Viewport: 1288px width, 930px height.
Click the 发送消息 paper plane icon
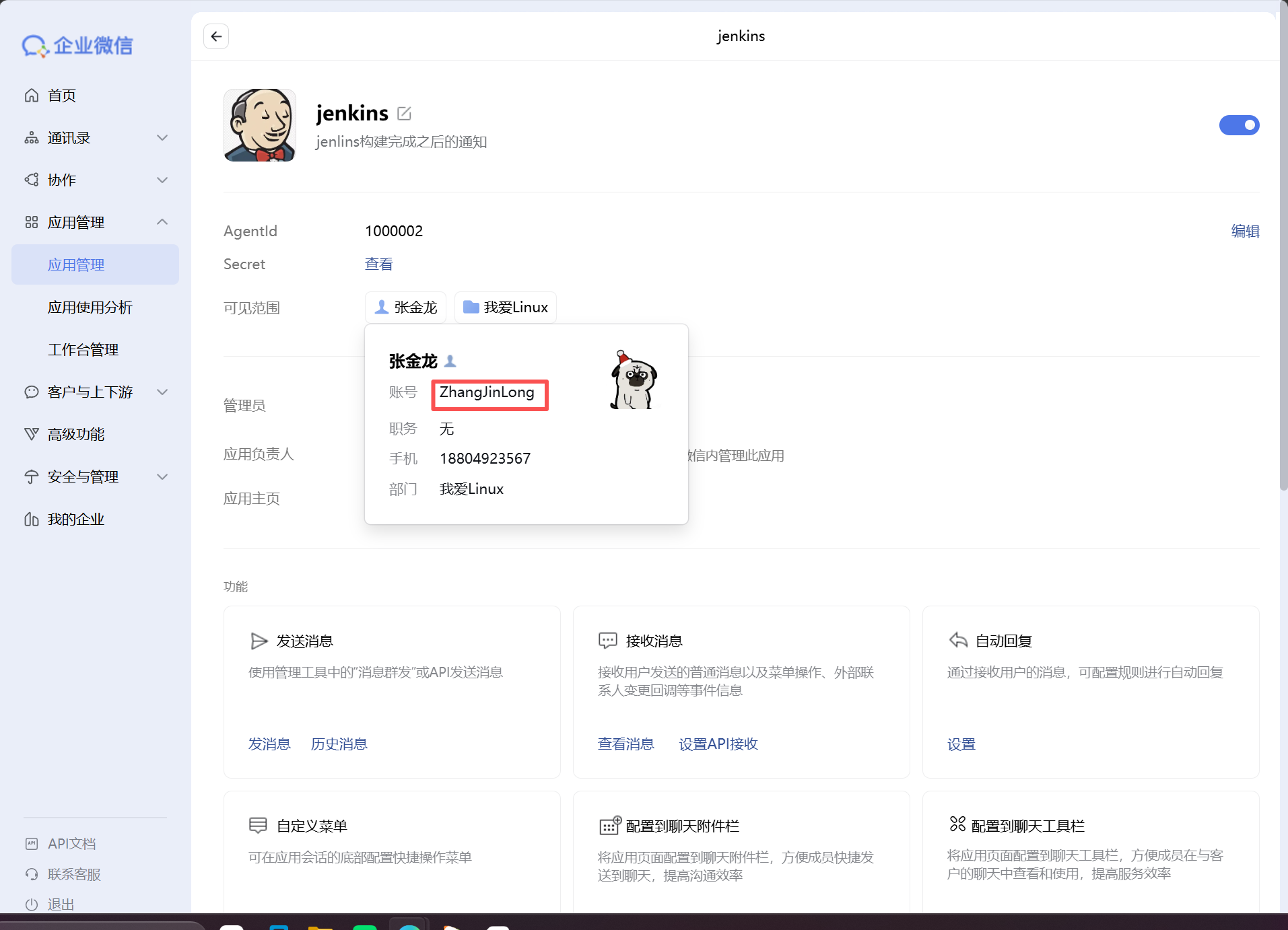click(259, 641)
